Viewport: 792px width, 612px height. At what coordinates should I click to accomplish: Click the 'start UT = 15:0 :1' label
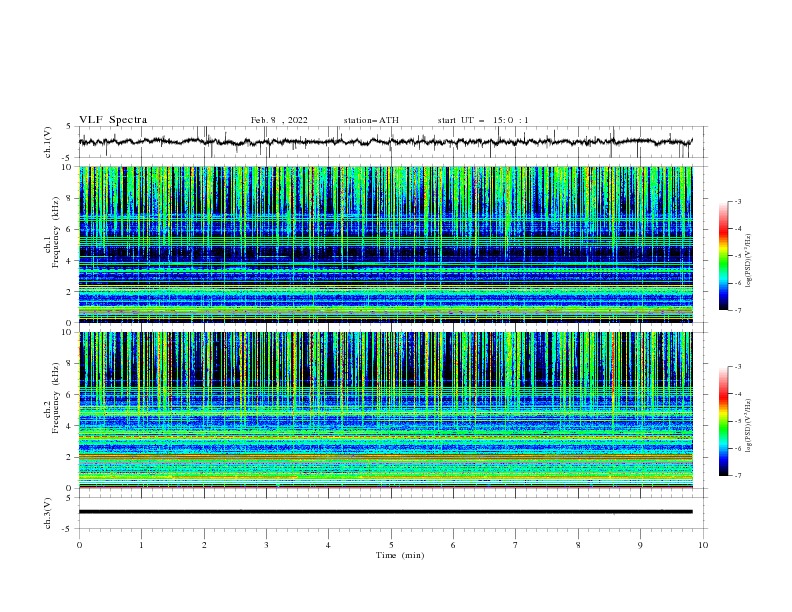click(483, 120)
